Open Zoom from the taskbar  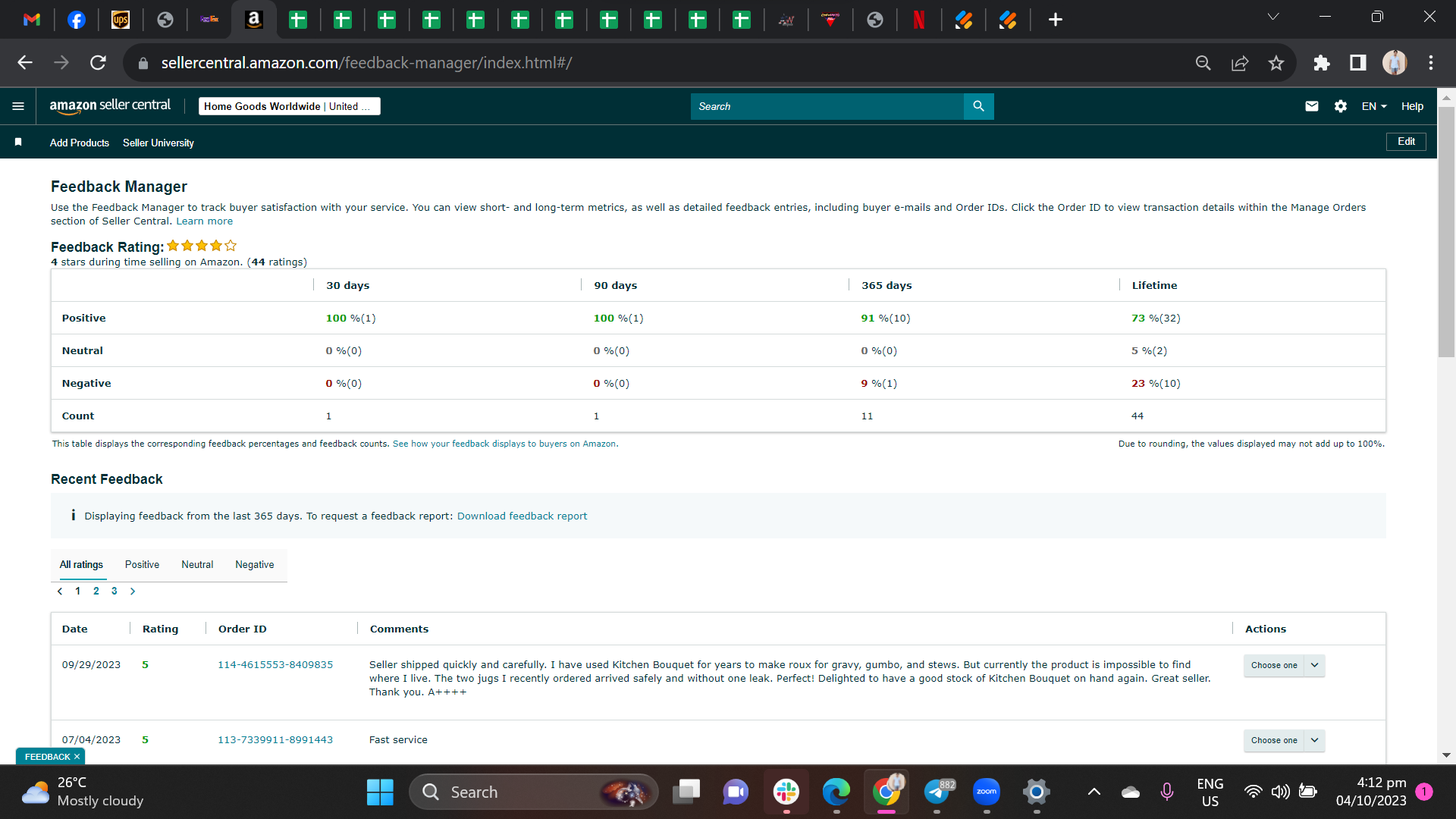987,792
